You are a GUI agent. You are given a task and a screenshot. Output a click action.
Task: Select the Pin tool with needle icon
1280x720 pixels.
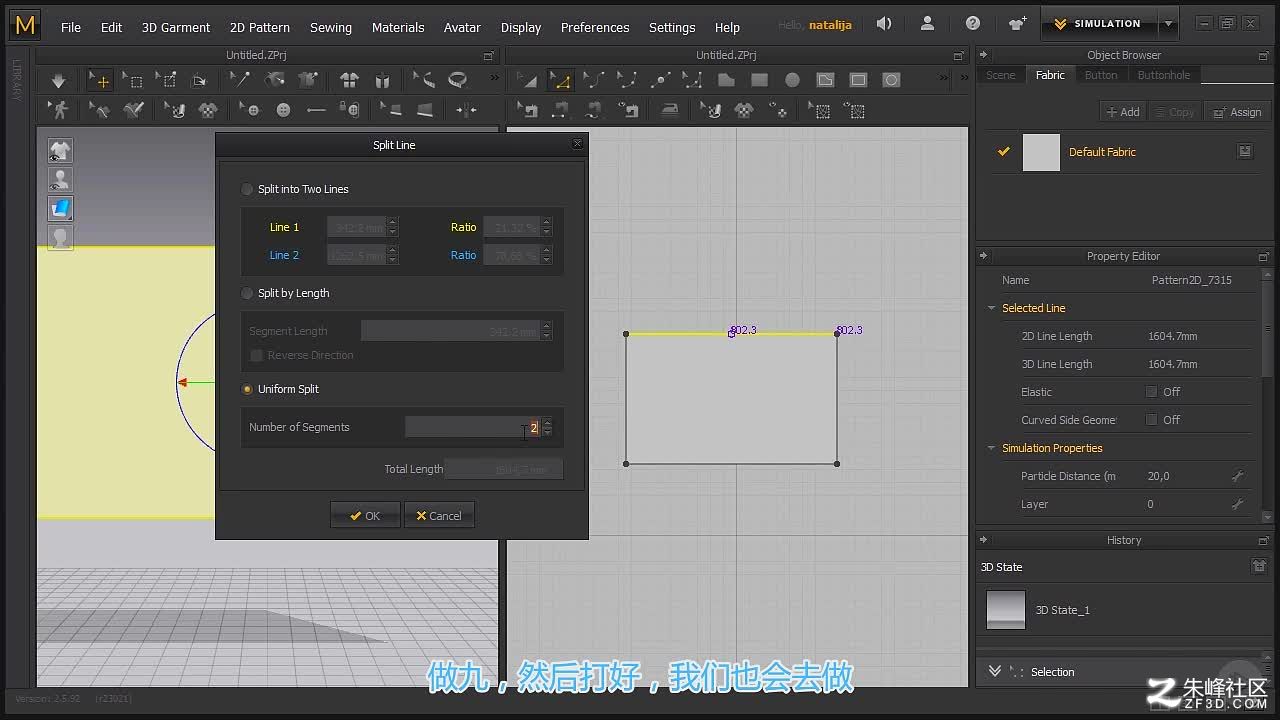coord(240,79)
